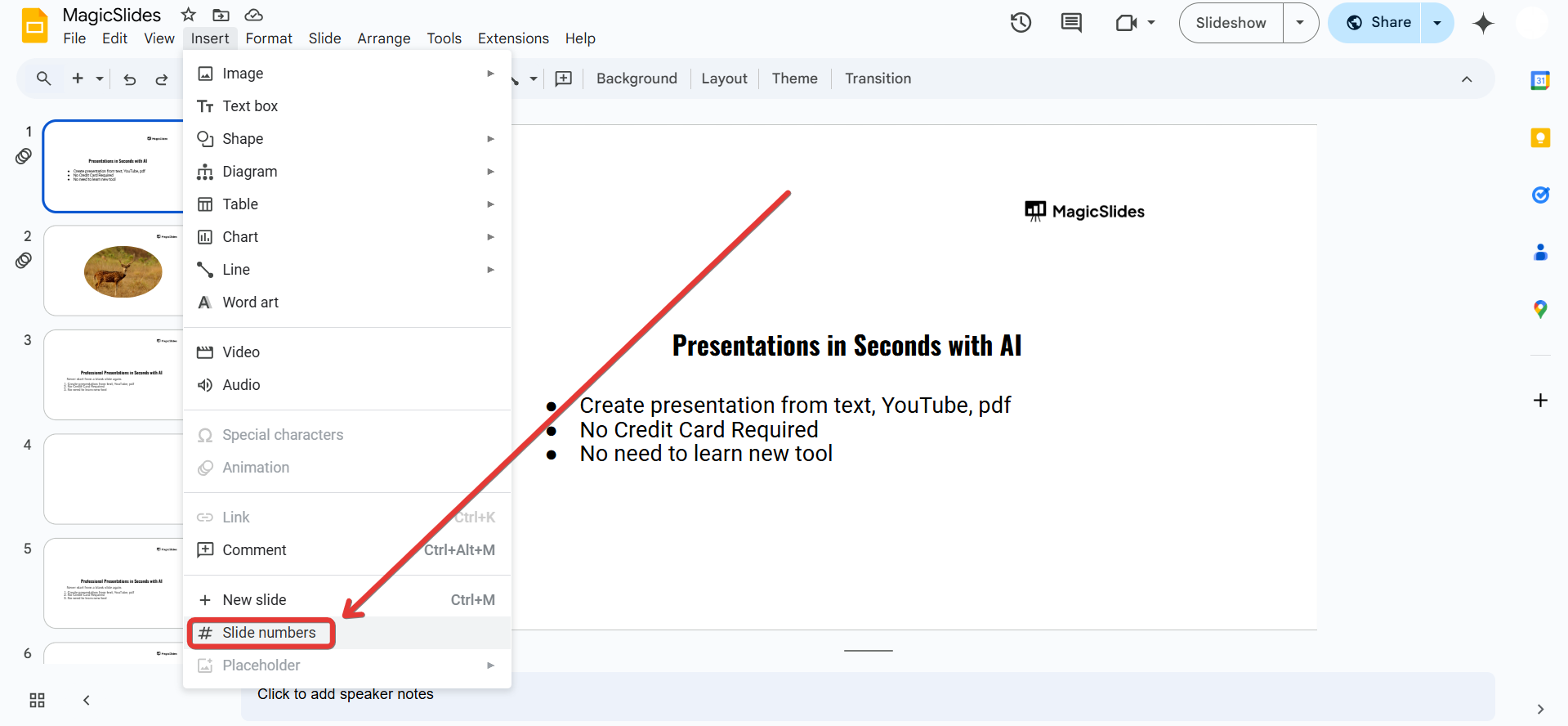Open version history clock icon
The width and height of the screenshot is (1568, 726).
1021,23
